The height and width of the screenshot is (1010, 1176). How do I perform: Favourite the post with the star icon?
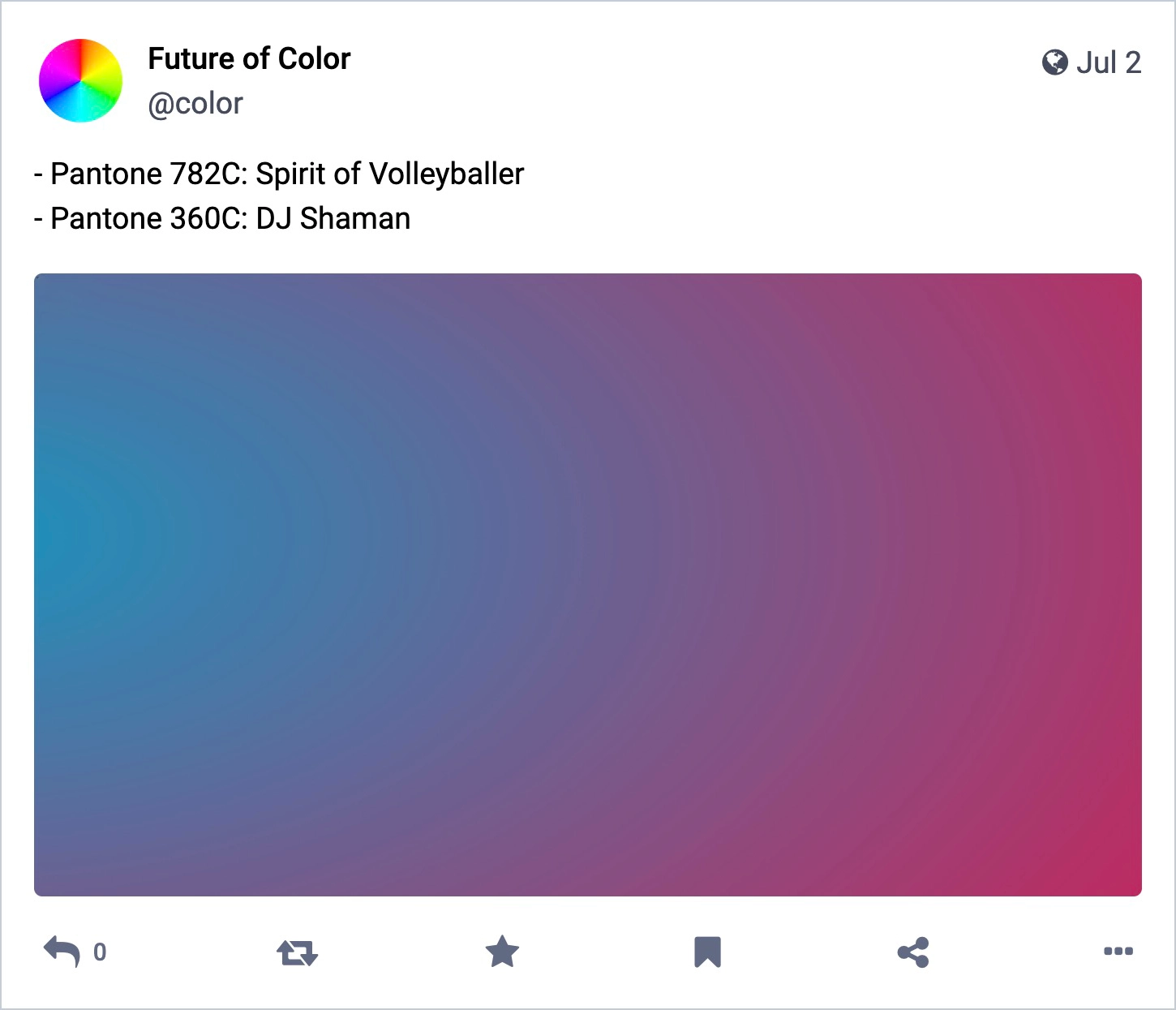click(502, 952)
